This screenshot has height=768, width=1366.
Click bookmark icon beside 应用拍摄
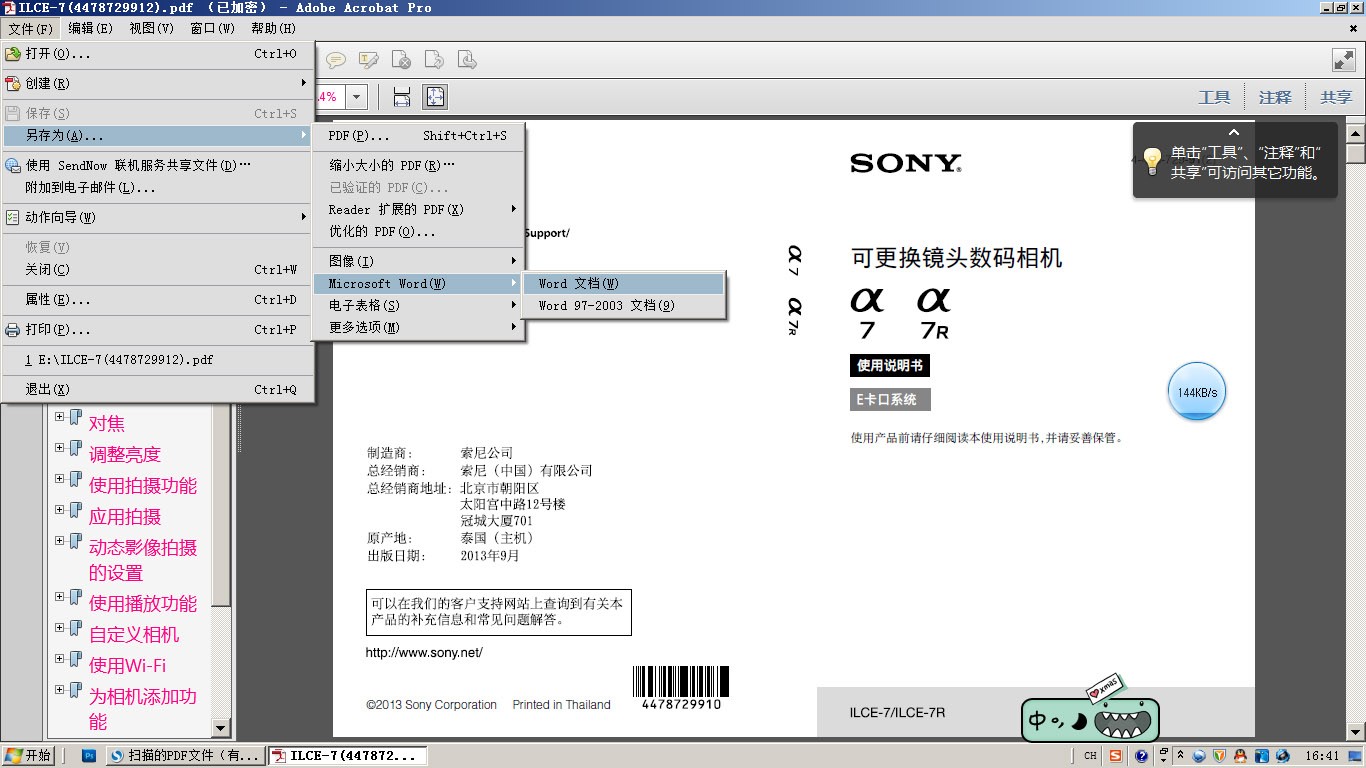click(x=76, y=510)
